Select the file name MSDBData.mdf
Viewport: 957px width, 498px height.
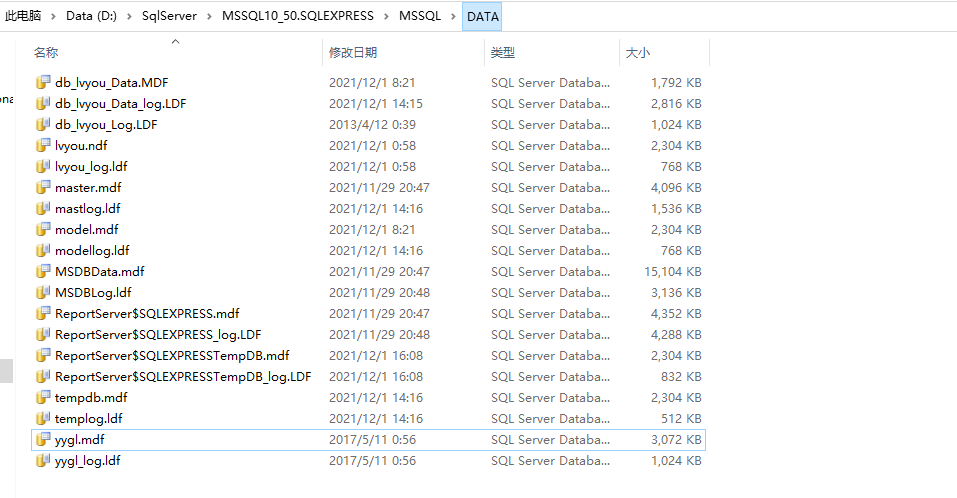tap(100, 272)
